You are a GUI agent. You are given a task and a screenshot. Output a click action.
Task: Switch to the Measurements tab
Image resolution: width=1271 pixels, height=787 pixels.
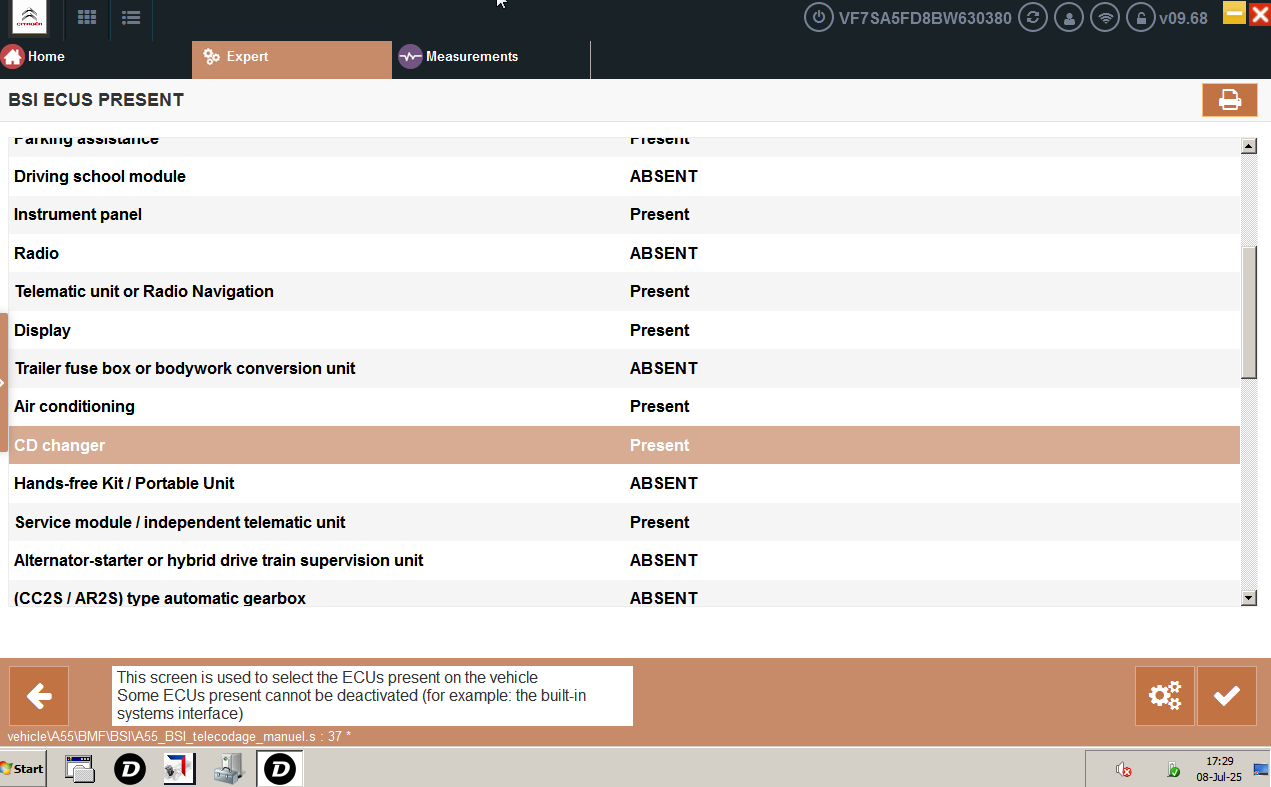point(459,57)
